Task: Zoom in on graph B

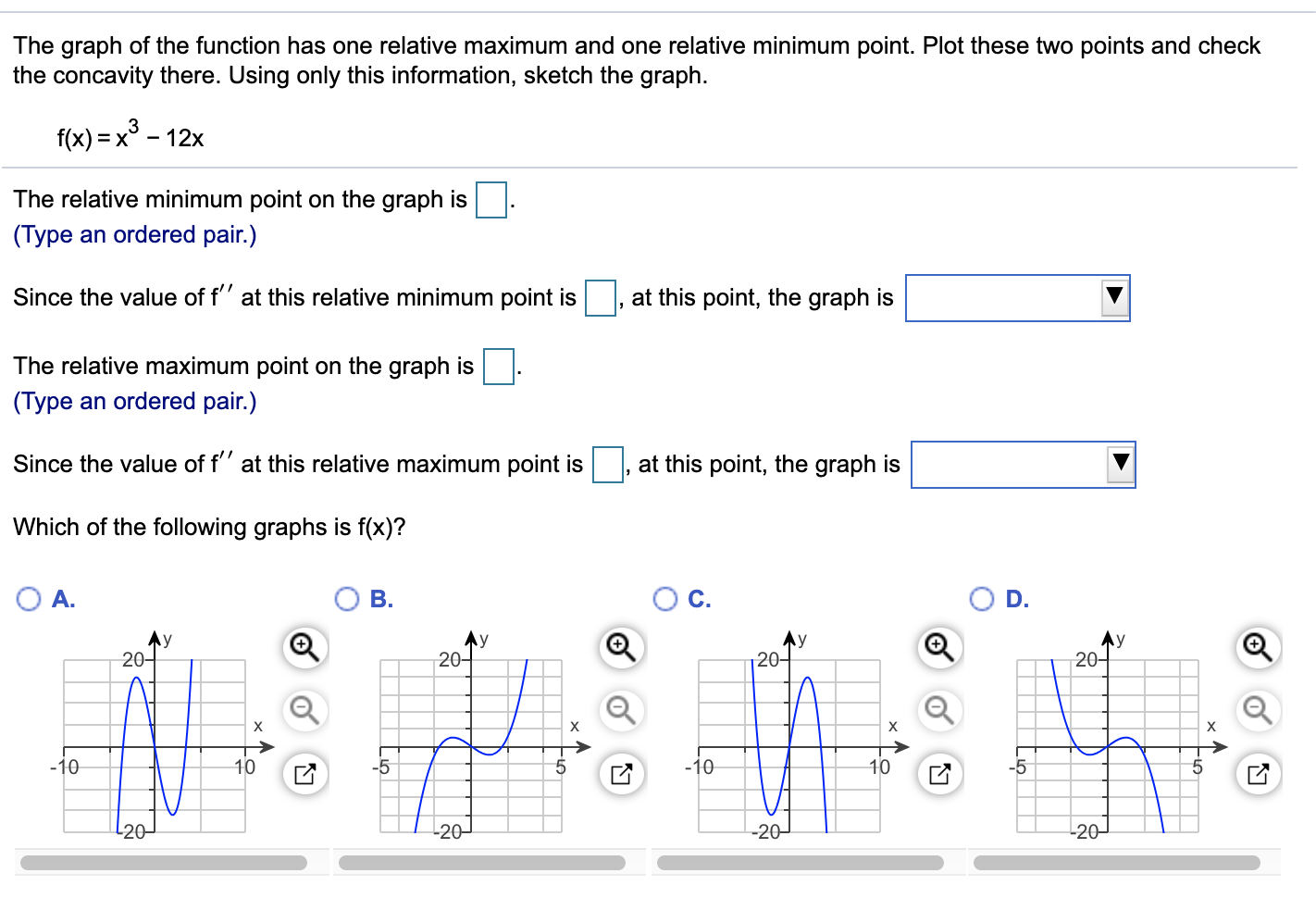Action: click(x=621, y=648)
